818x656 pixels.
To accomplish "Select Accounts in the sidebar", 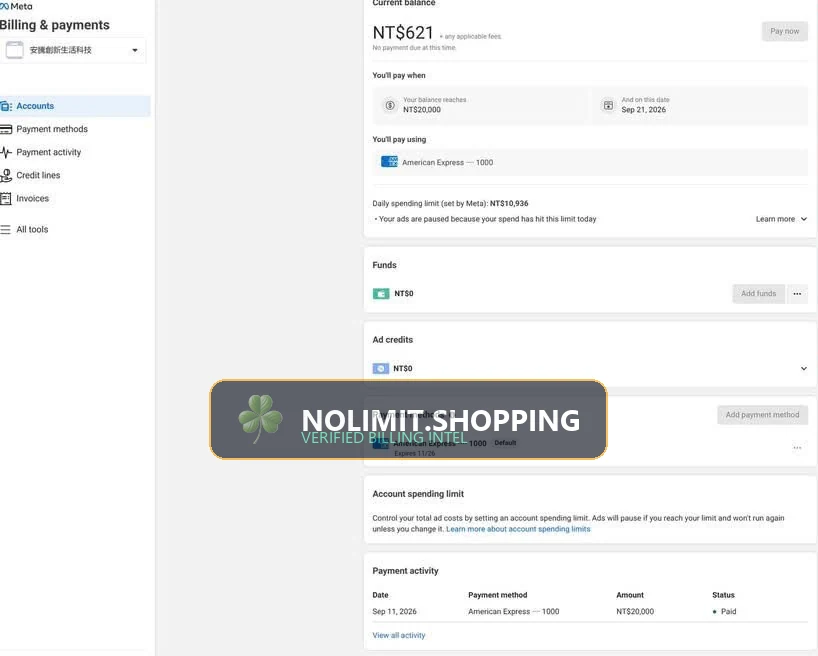I will coord(75,106).
